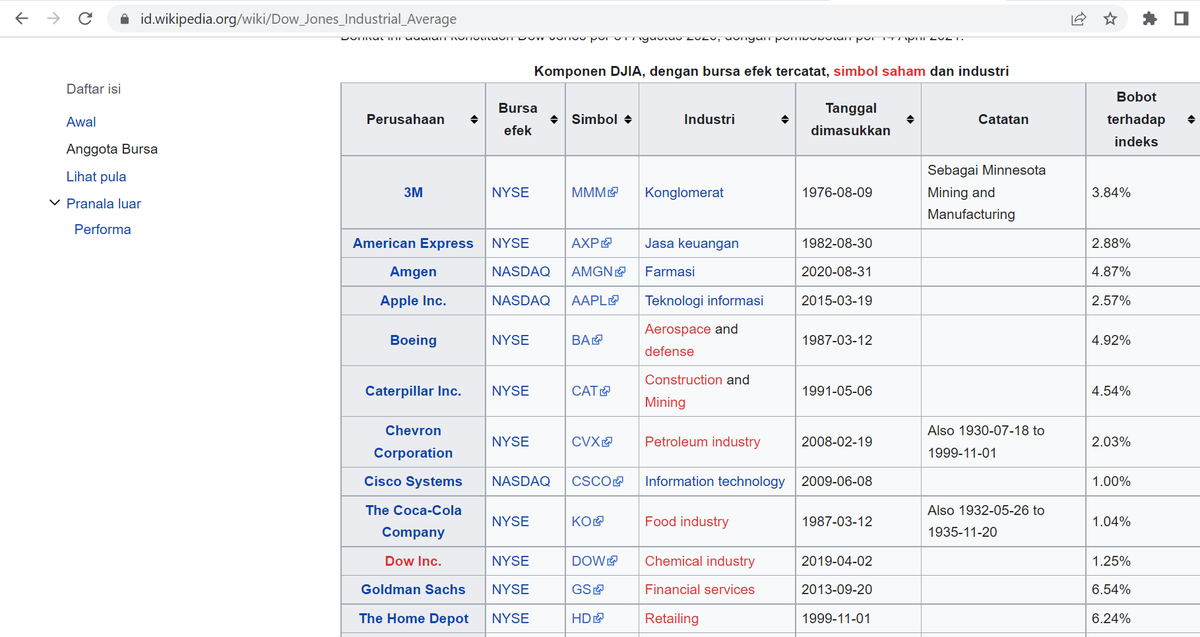Sort table by Tanggal dimasukkan column
The width and height of the screenshot is (1200, 637).
910,120
